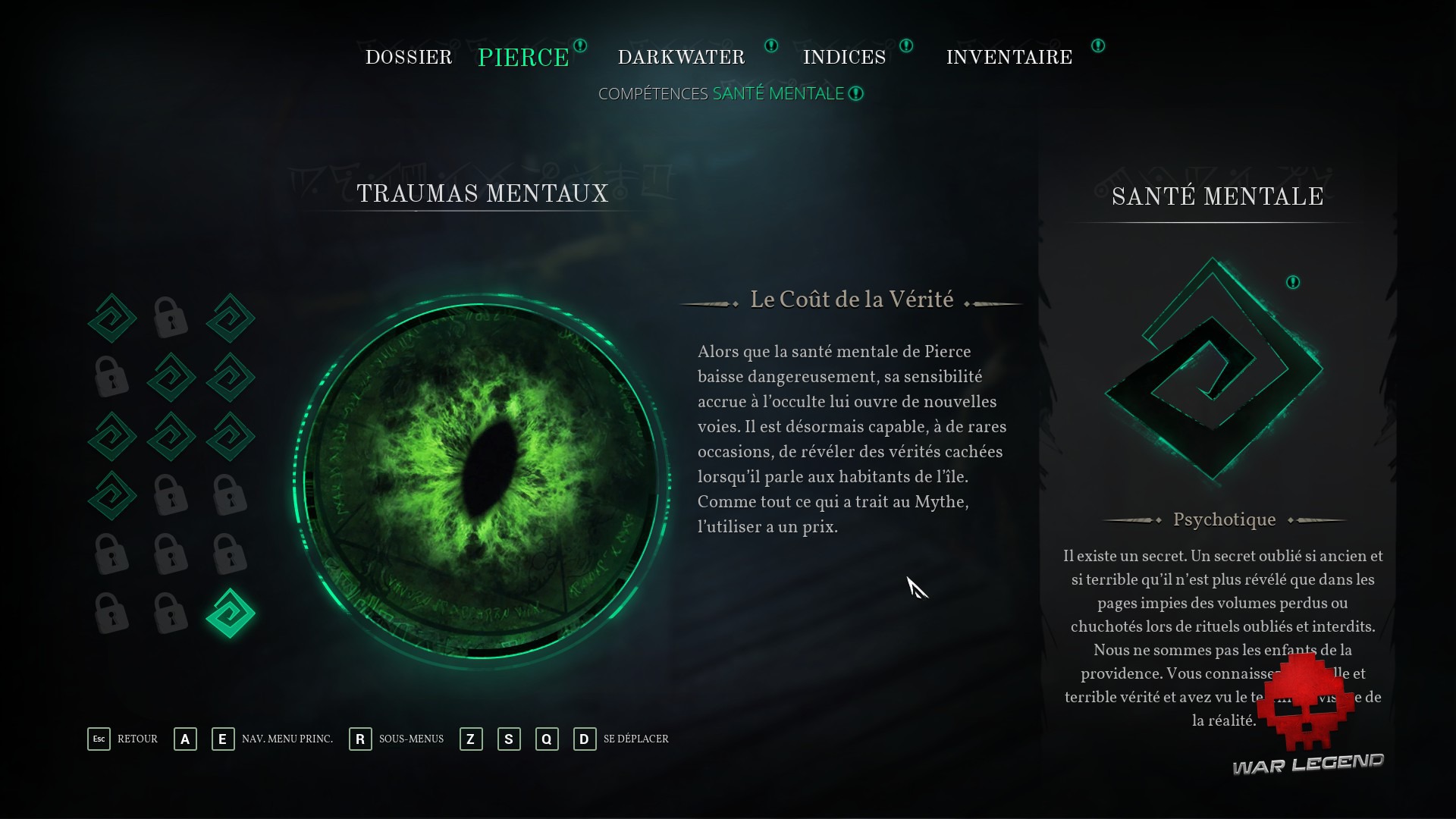Select the highlighted bottom-right trauma spiral icon
Image resolution: width=1456 pixels, height=819 pixels.
point(231,613)
